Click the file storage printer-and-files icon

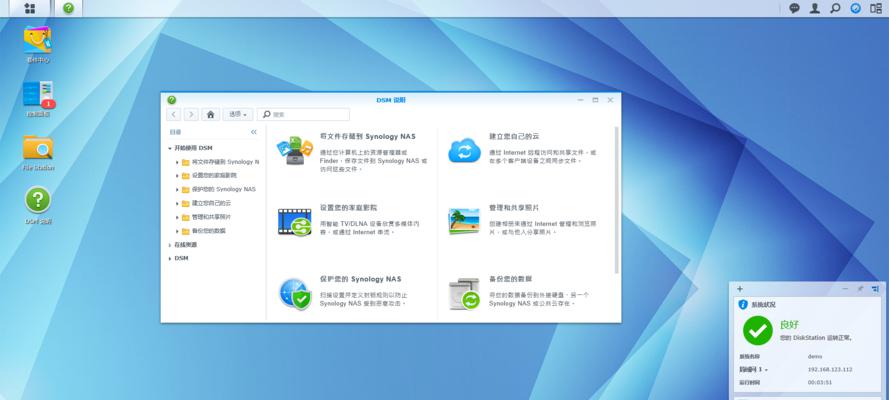coord(295,151)
